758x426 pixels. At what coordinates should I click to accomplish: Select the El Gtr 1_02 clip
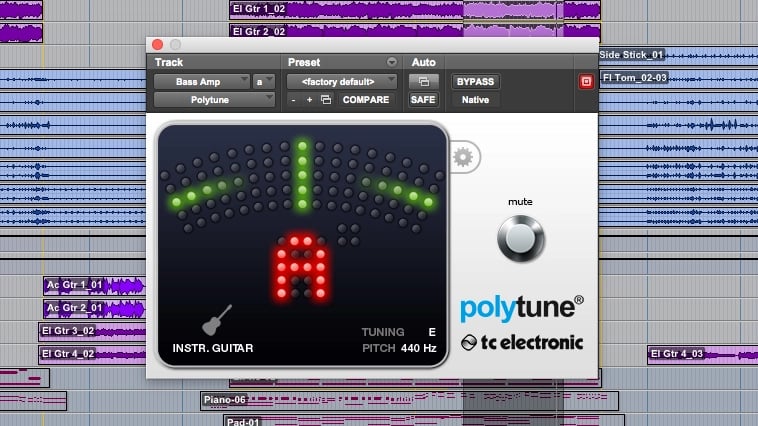pyautogui.click(x=415, y=9)
